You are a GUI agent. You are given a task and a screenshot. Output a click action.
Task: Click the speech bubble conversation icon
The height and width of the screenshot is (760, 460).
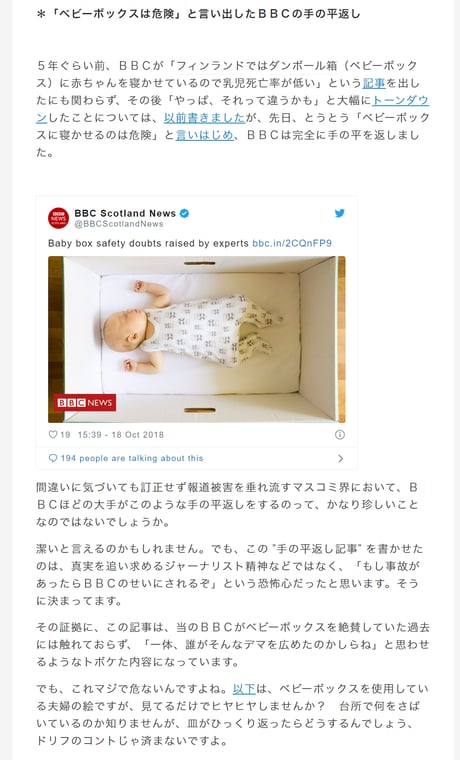tap(53, 458)
